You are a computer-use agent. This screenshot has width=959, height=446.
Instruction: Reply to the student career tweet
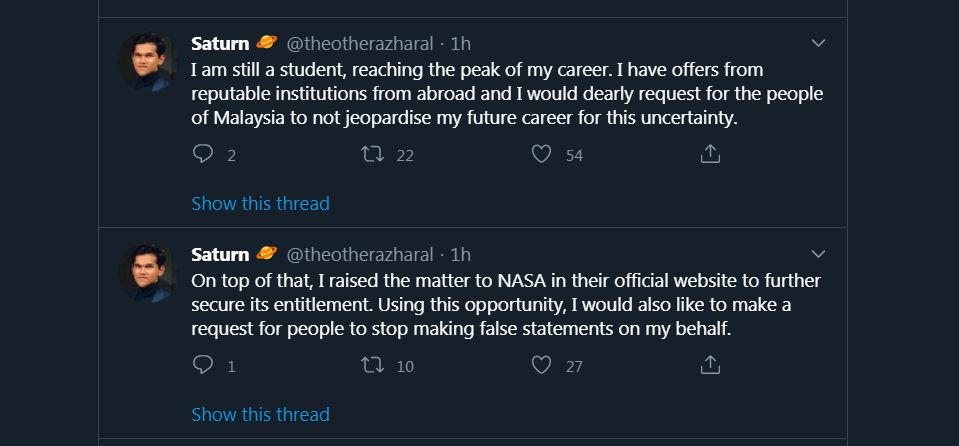203,154
